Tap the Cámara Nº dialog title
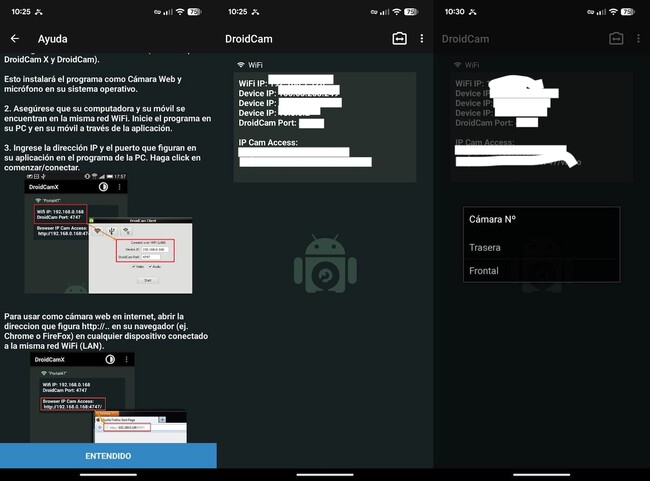650x481 pixels. 490,219
